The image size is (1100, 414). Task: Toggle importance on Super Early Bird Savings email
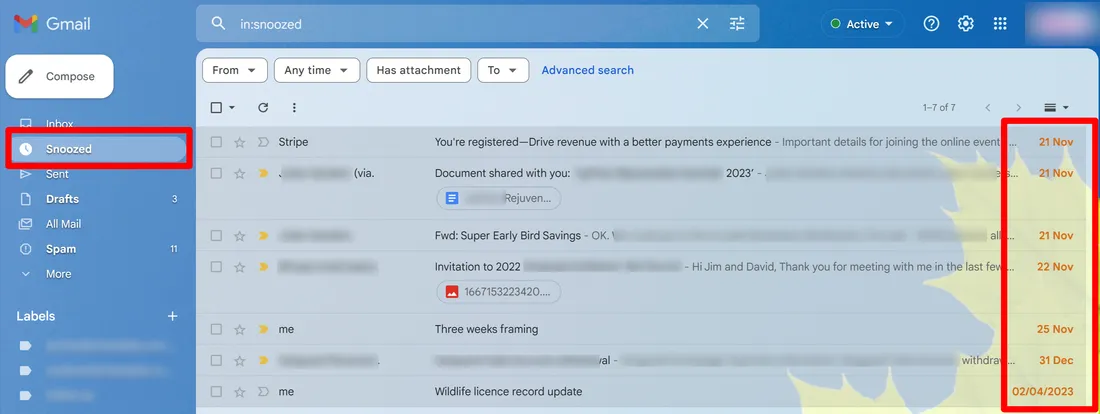pos(263,236)
